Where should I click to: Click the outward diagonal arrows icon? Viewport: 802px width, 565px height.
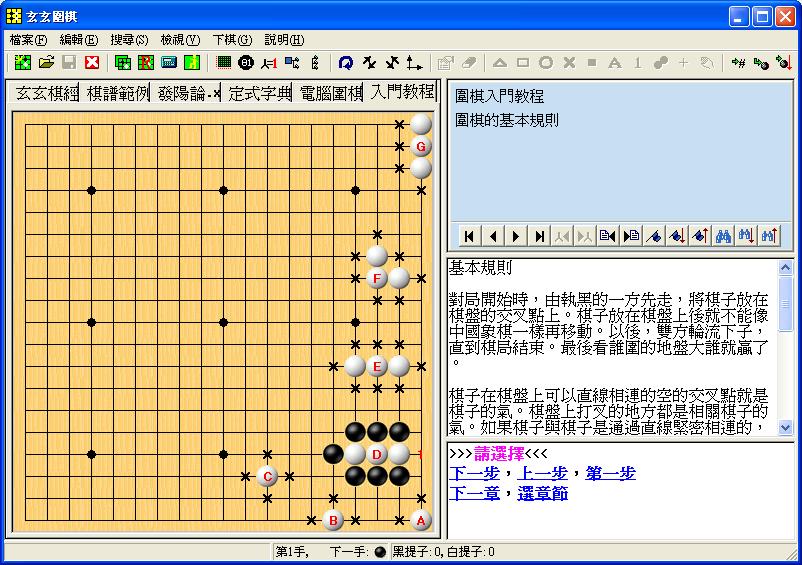392,62
